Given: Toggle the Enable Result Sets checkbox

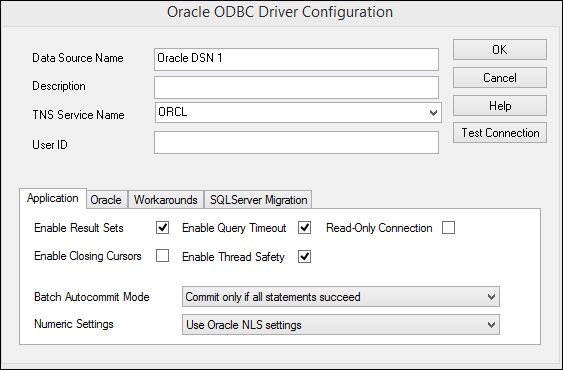Looking at the screenshot, I should [162, 228].
